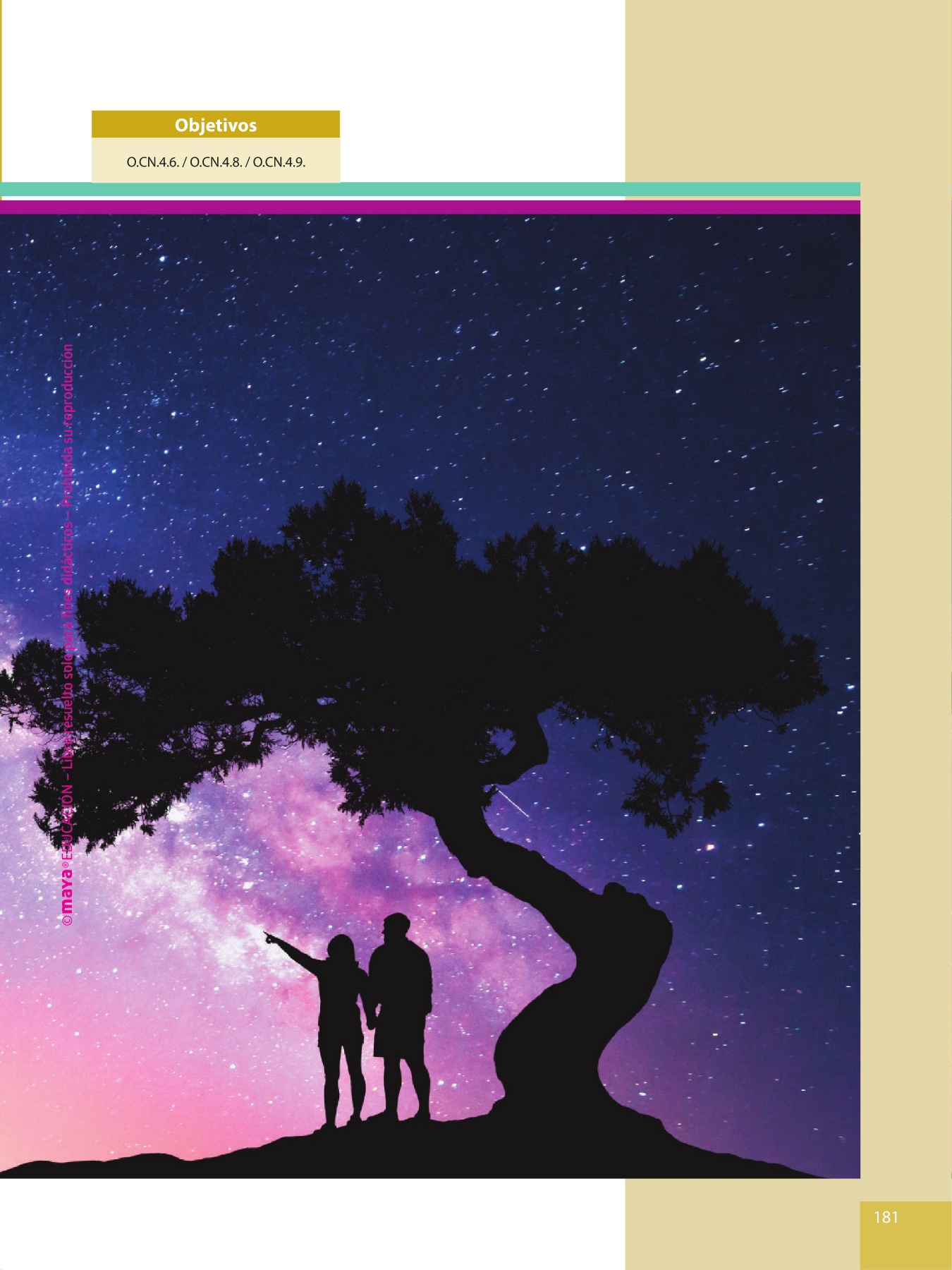The image size is (952, 1270).
Task: Select the O.CN.4.9. objective code
Action: point(279,162)
